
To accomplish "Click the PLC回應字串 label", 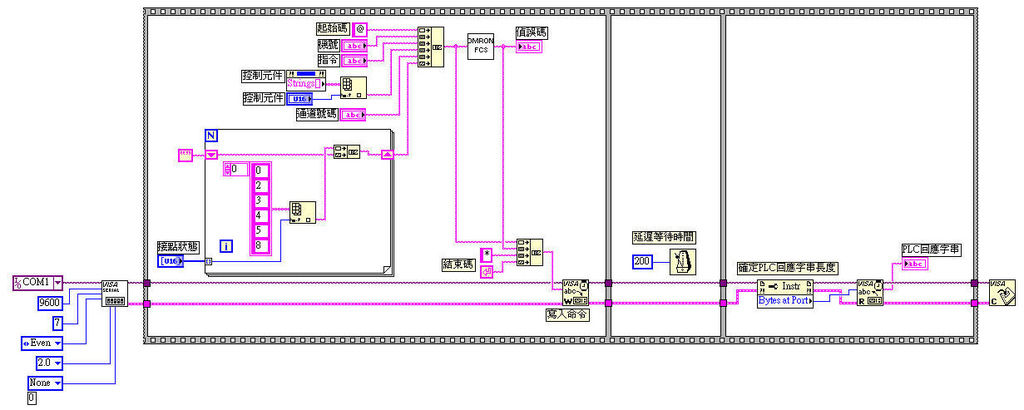I will coord(931,249).
